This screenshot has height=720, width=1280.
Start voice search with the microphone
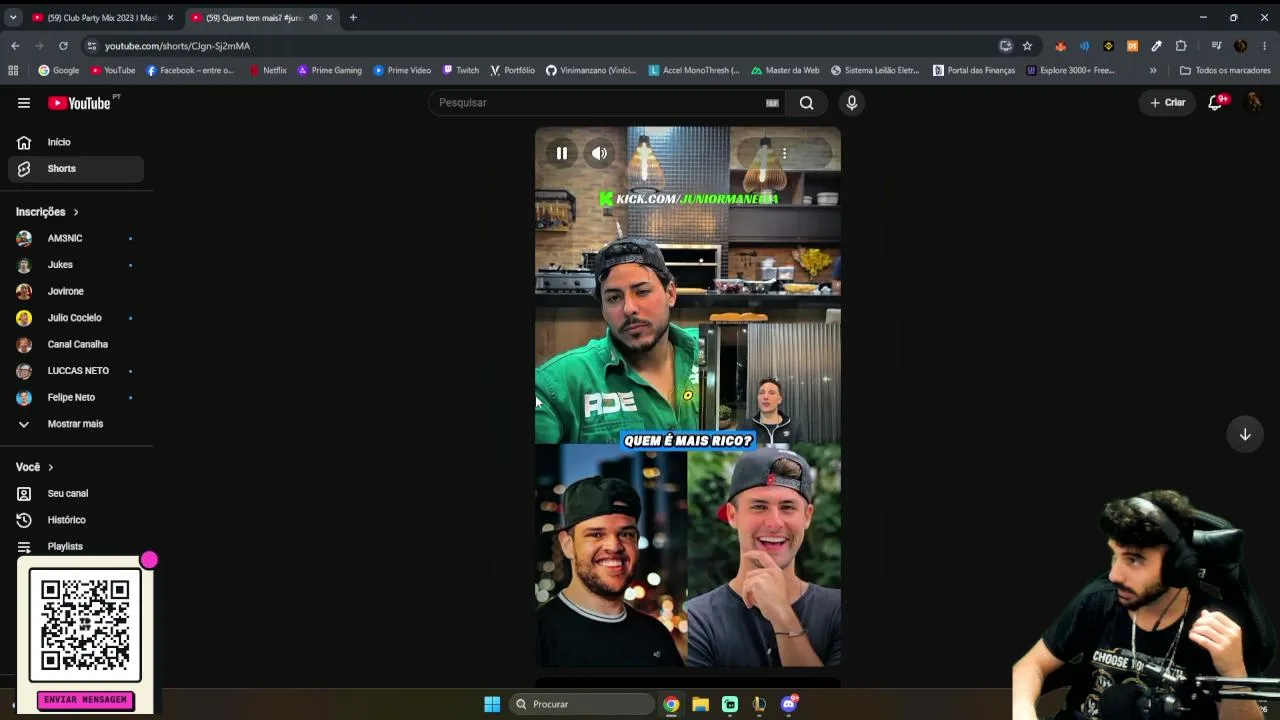point(852,103)
